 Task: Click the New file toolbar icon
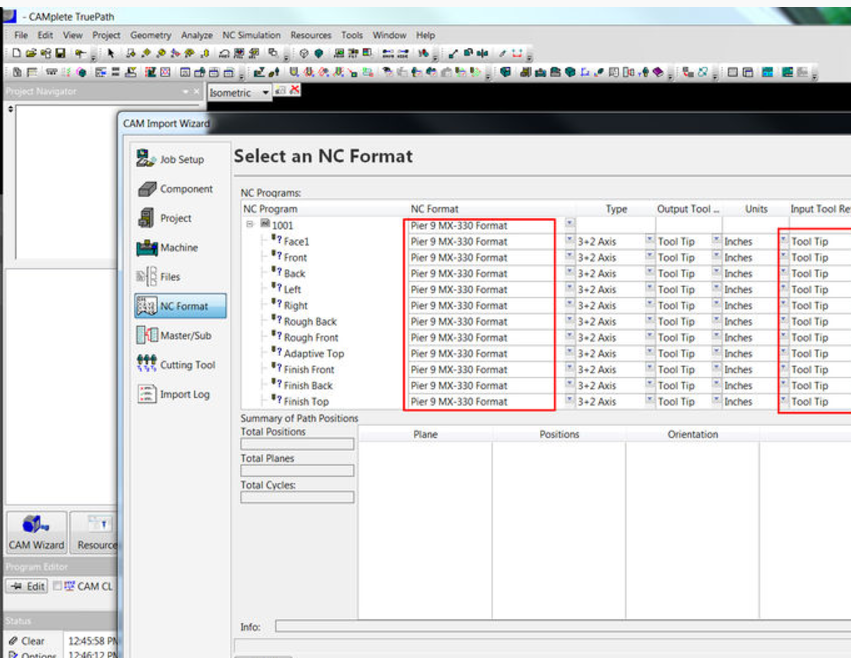16,53
